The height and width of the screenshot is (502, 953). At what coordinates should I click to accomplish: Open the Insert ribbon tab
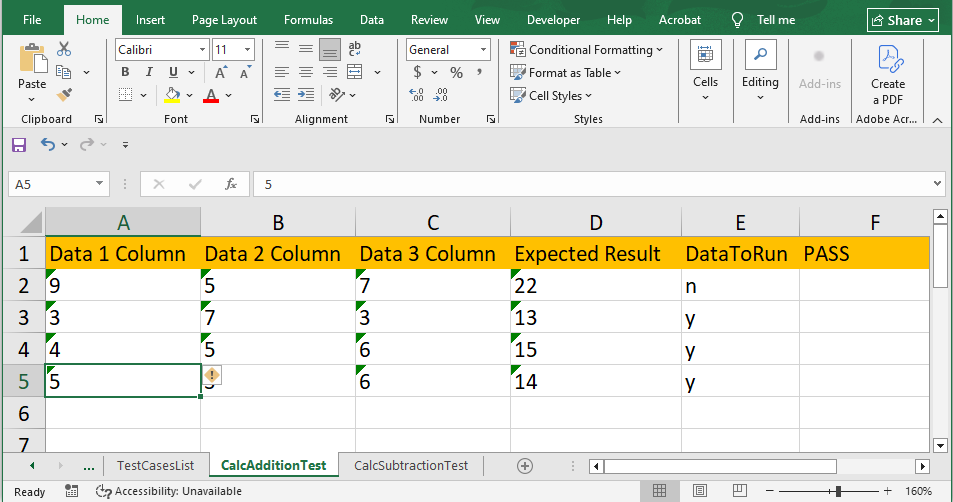(x=150, y=20)
